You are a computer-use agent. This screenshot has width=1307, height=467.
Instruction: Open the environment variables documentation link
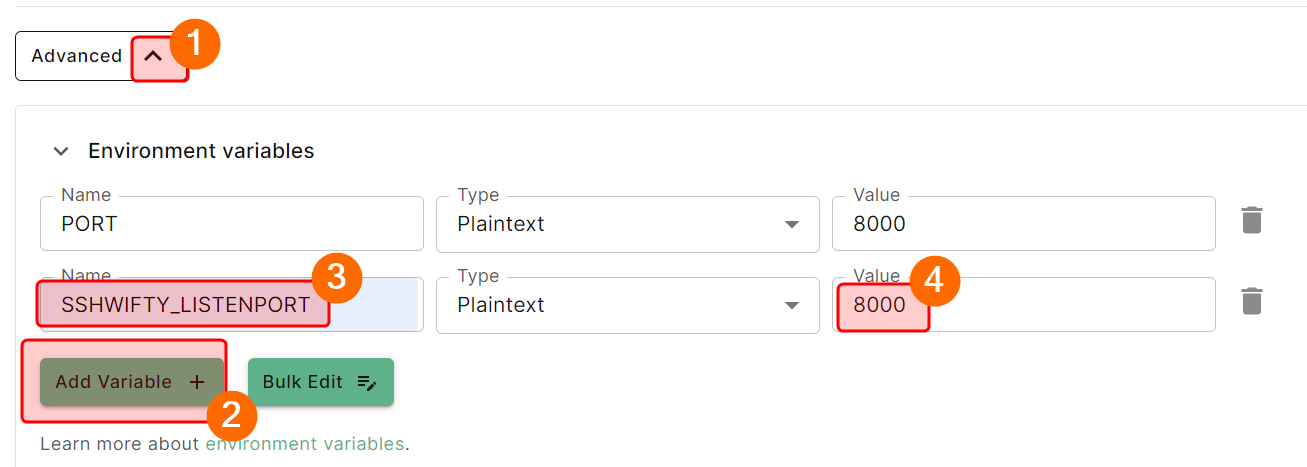(x=305, y=443)
